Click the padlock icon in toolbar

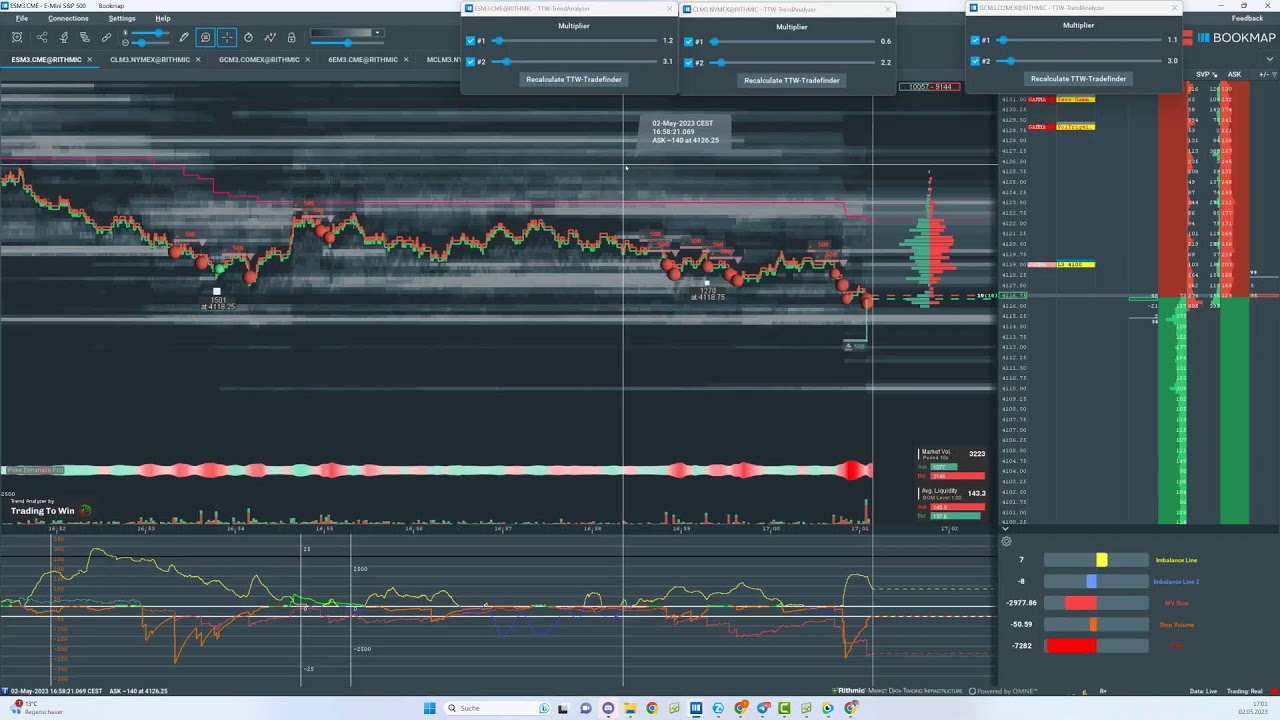pos(291,38)
